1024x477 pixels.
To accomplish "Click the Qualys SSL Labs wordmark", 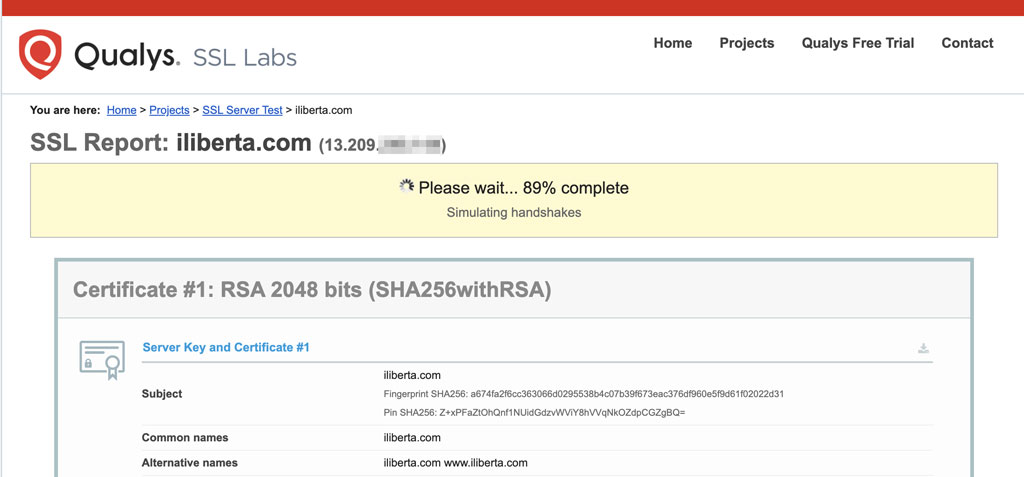I will point(185,56).
